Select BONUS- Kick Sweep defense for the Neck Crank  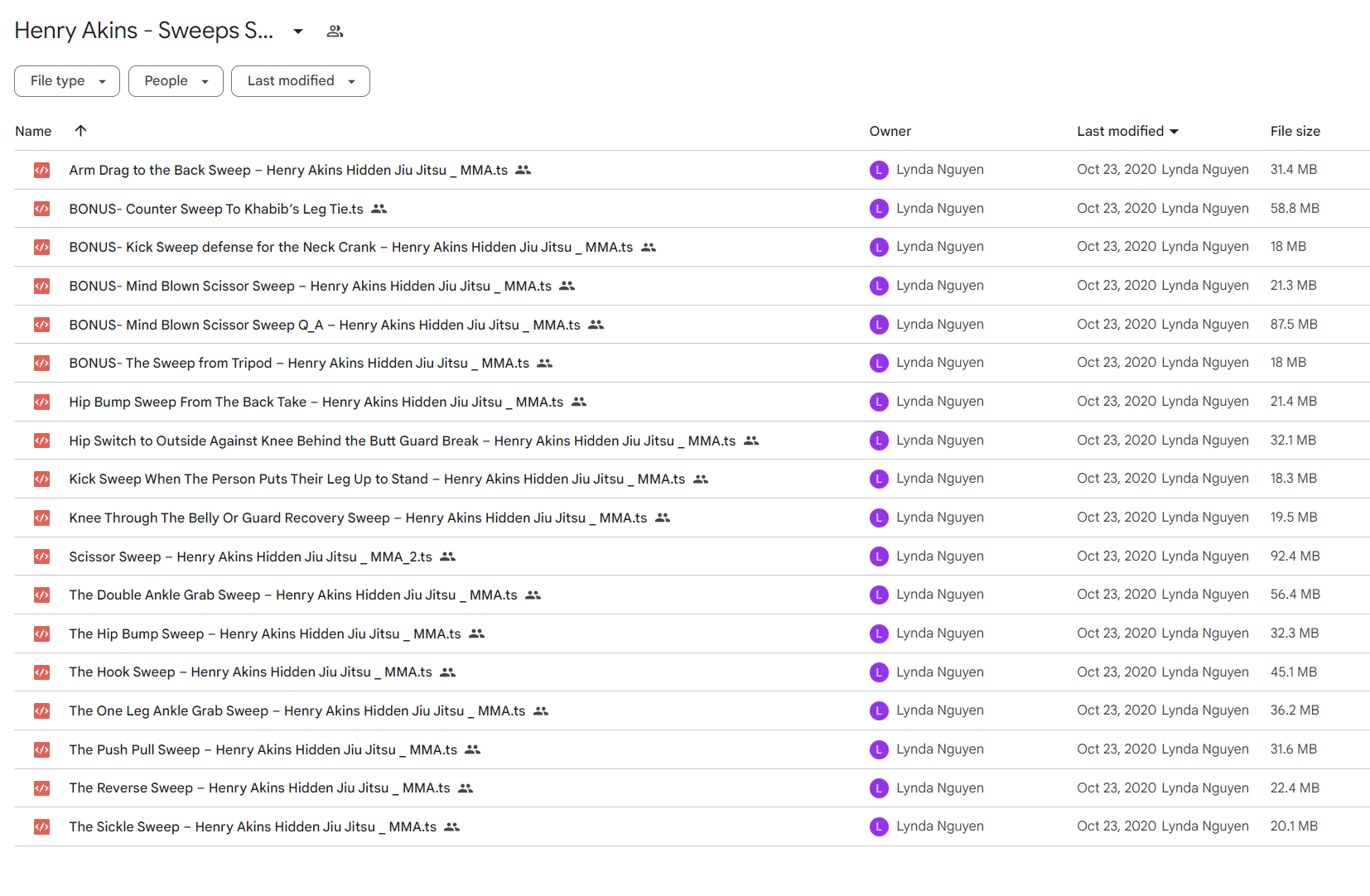(351, 247)
